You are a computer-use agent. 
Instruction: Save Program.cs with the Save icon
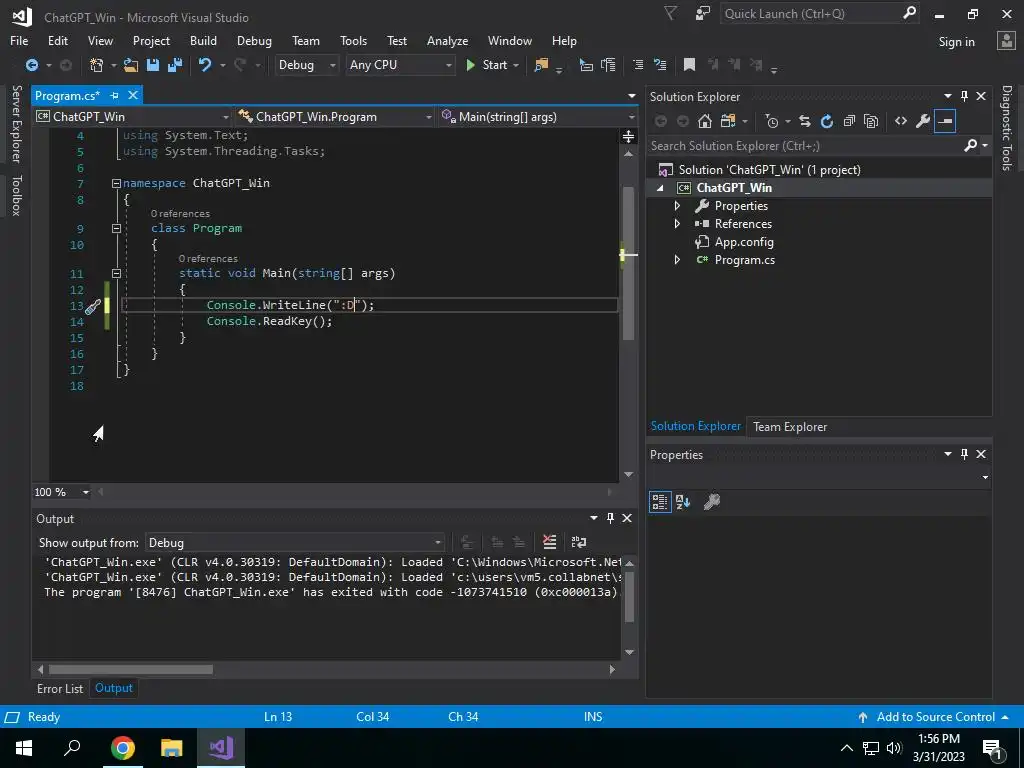(153, 65)
